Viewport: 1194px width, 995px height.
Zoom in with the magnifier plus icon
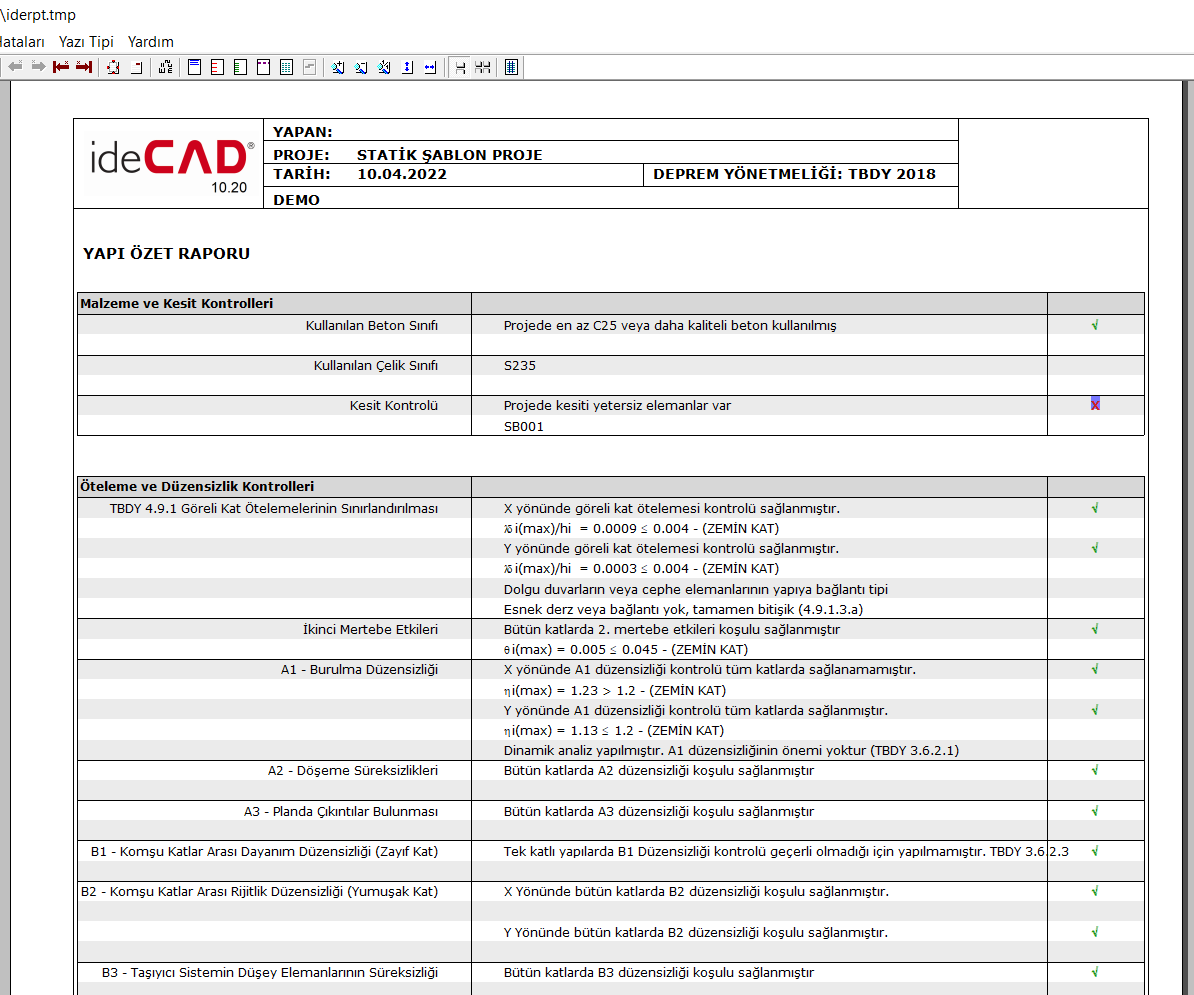tap(338, 67)
